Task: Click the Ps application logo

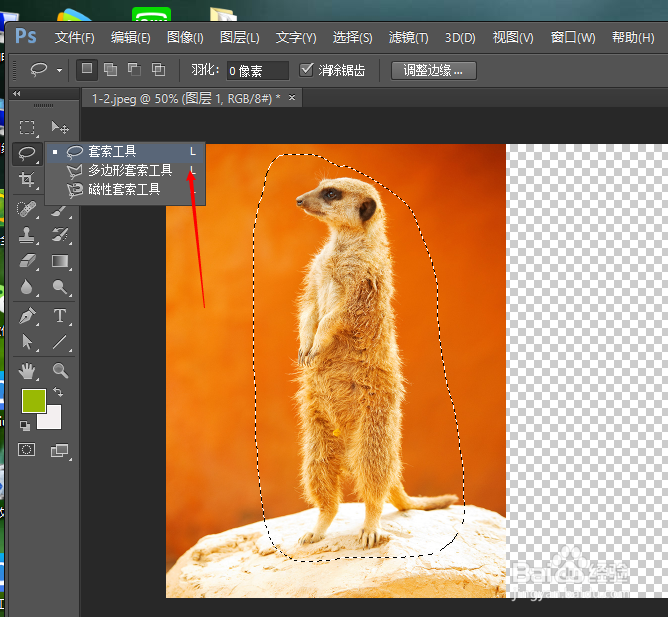Action: tap(26, 36)
